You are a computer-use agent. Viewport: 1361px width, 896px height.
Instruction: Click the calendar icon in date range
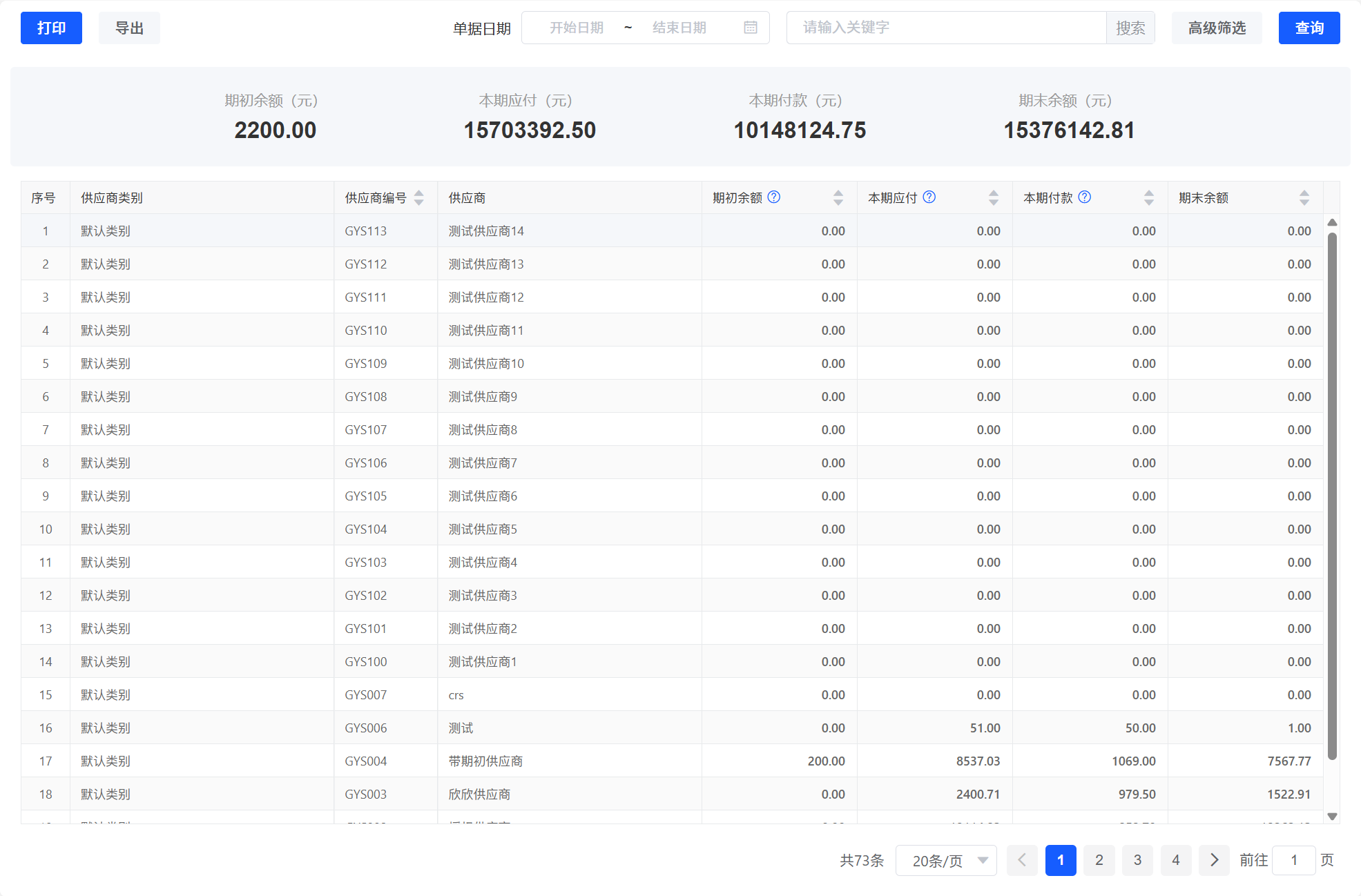(x=751, y=28)
